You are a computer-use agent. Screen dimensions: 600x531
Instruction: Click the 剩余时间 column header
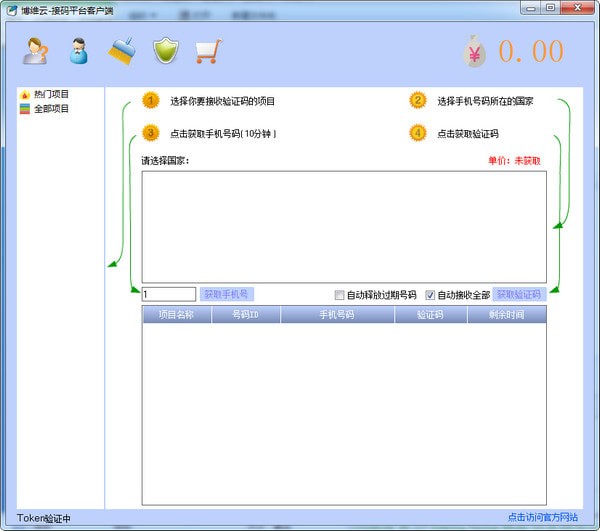[x=506, y=314]
